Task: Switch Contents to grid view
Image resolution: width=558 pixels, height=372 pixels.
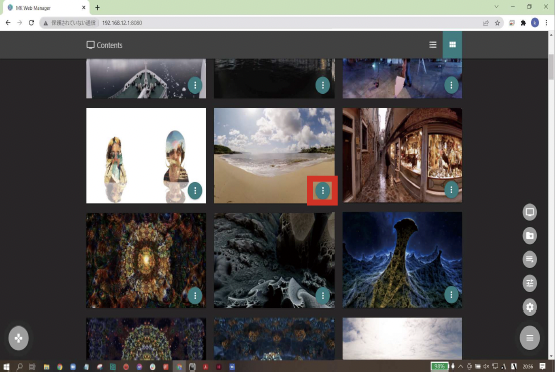Action: [452, 44]
